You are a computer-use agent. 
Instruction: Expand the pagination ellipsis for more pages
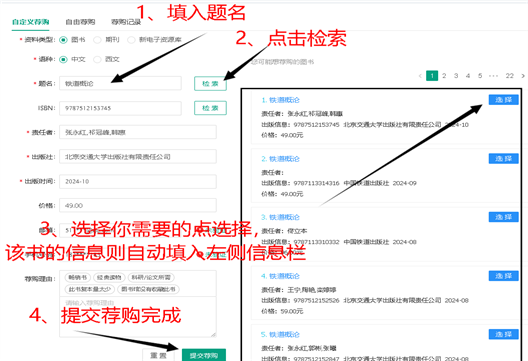(x=493, y=76)
